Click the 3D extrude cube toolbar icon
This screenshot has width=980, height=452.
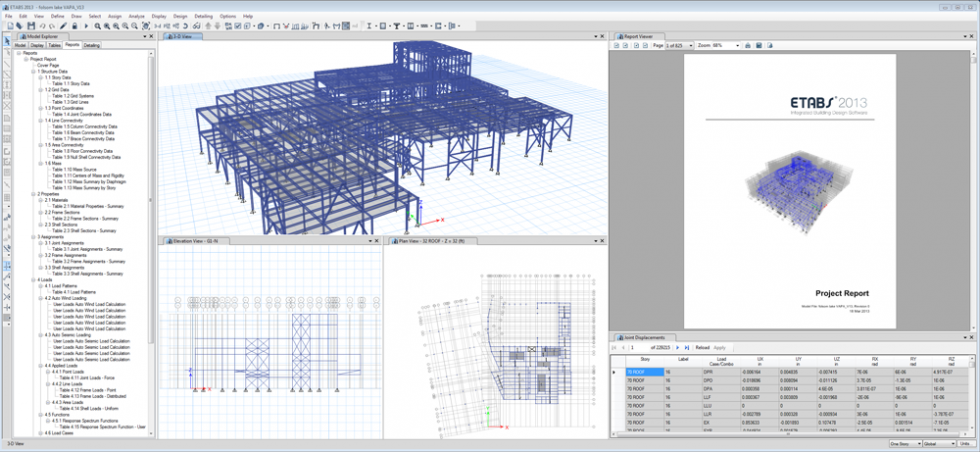tap(261, 26)
